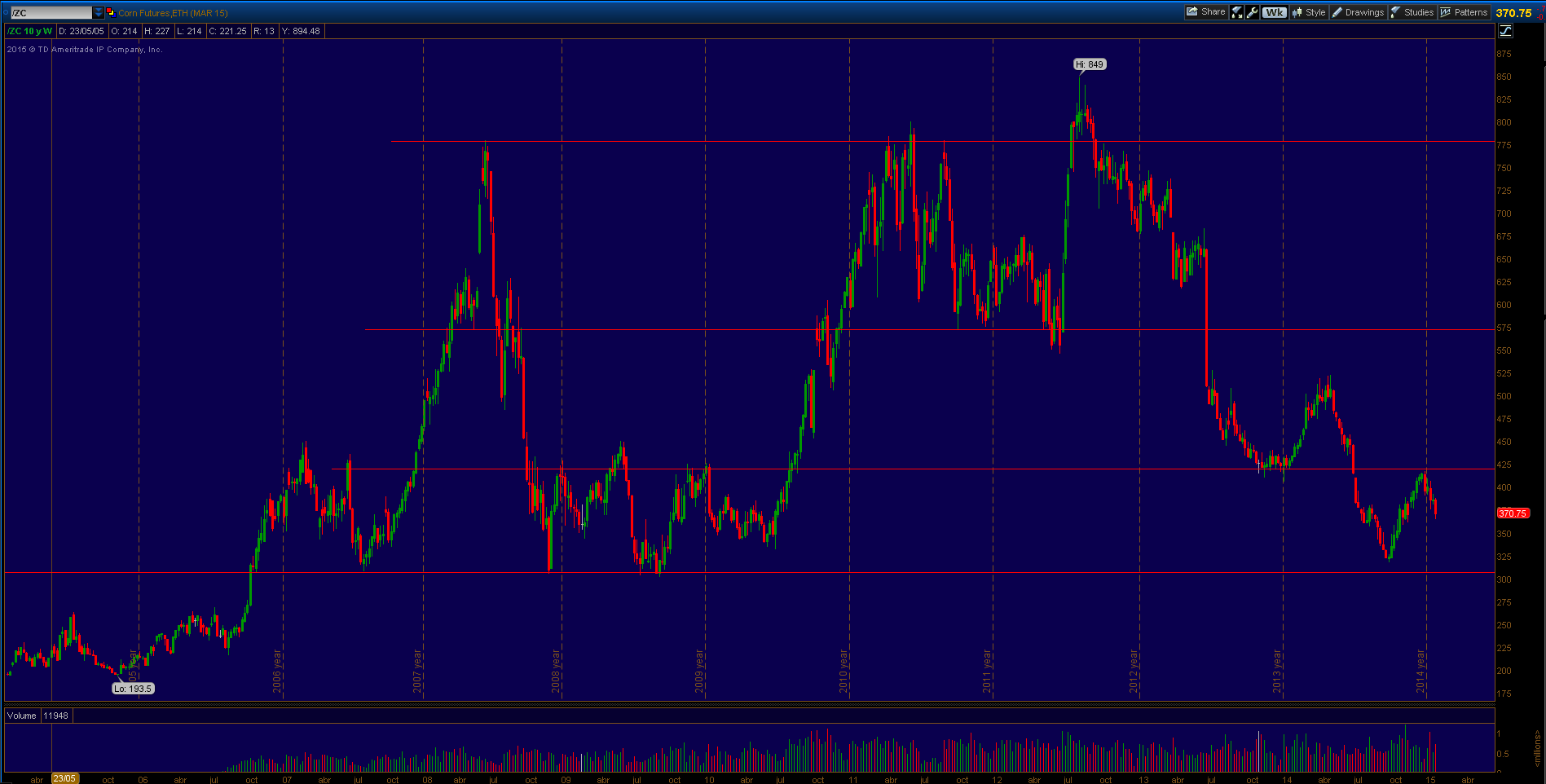The width and height of the screenshot is (1546, 784).
Task: Click the Volume label
Action: (22, 716)
